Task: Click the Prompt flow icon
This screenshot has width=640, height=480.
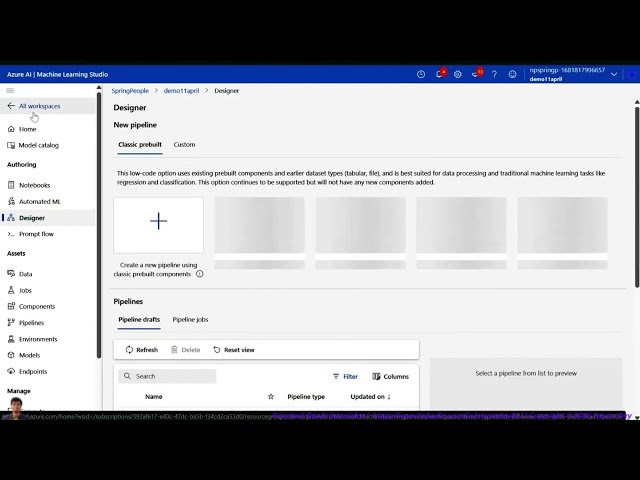Action: 11,234
